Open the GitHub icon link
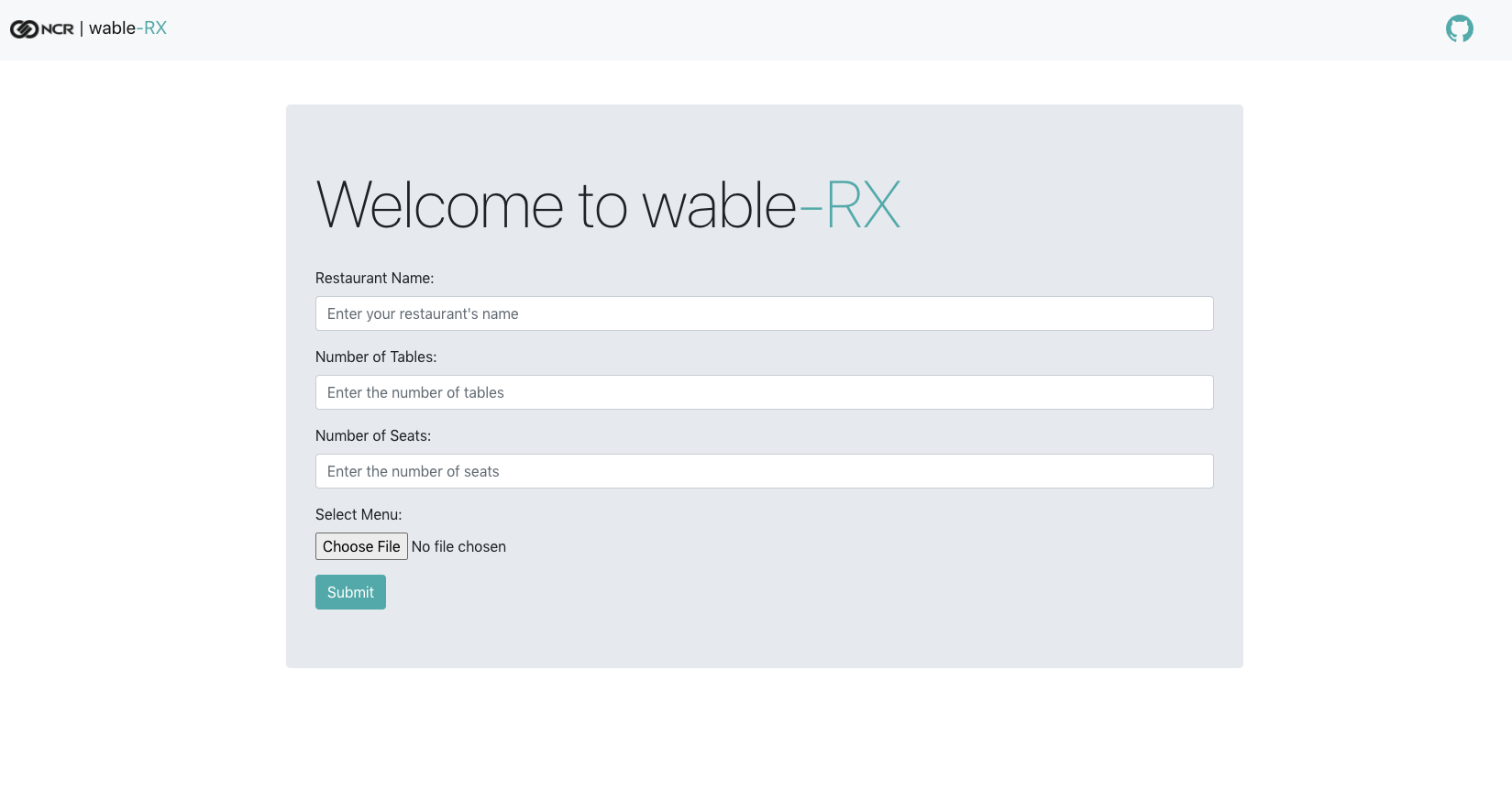 (1460, 28)
